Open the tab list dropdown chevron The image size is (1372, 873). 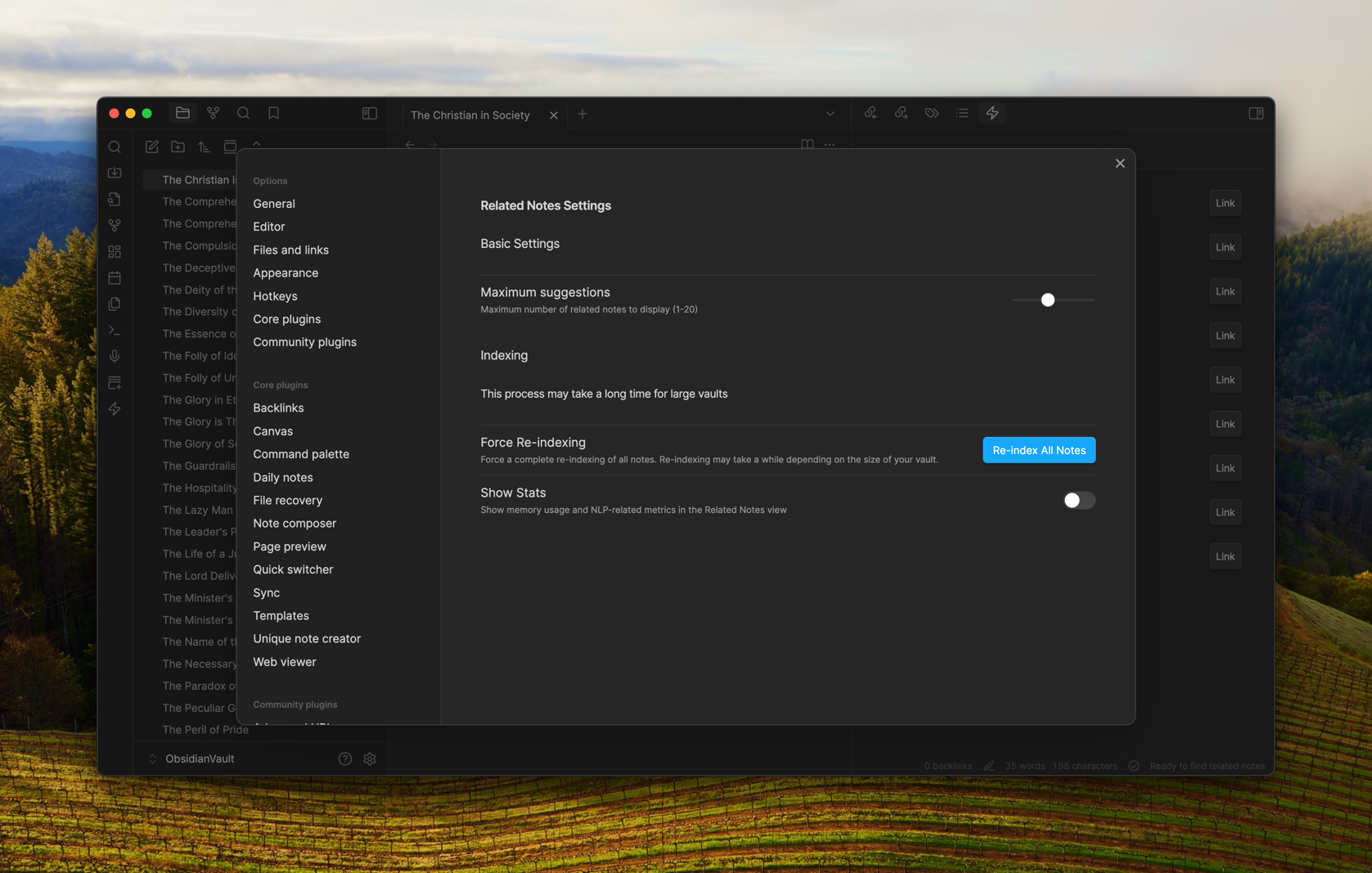[x=829, y=114]
